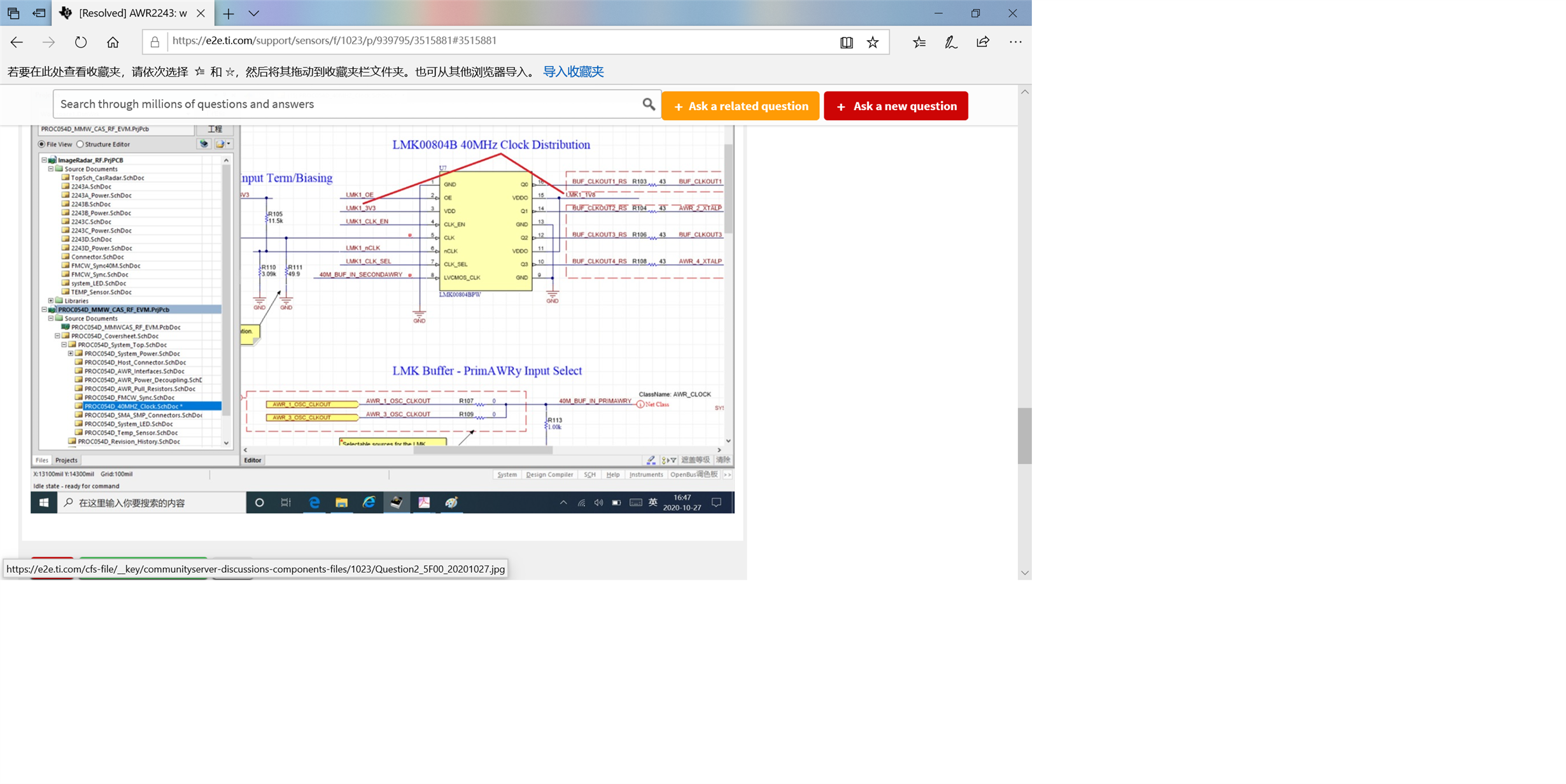Open the browser home page

click(x=113, y=42)
